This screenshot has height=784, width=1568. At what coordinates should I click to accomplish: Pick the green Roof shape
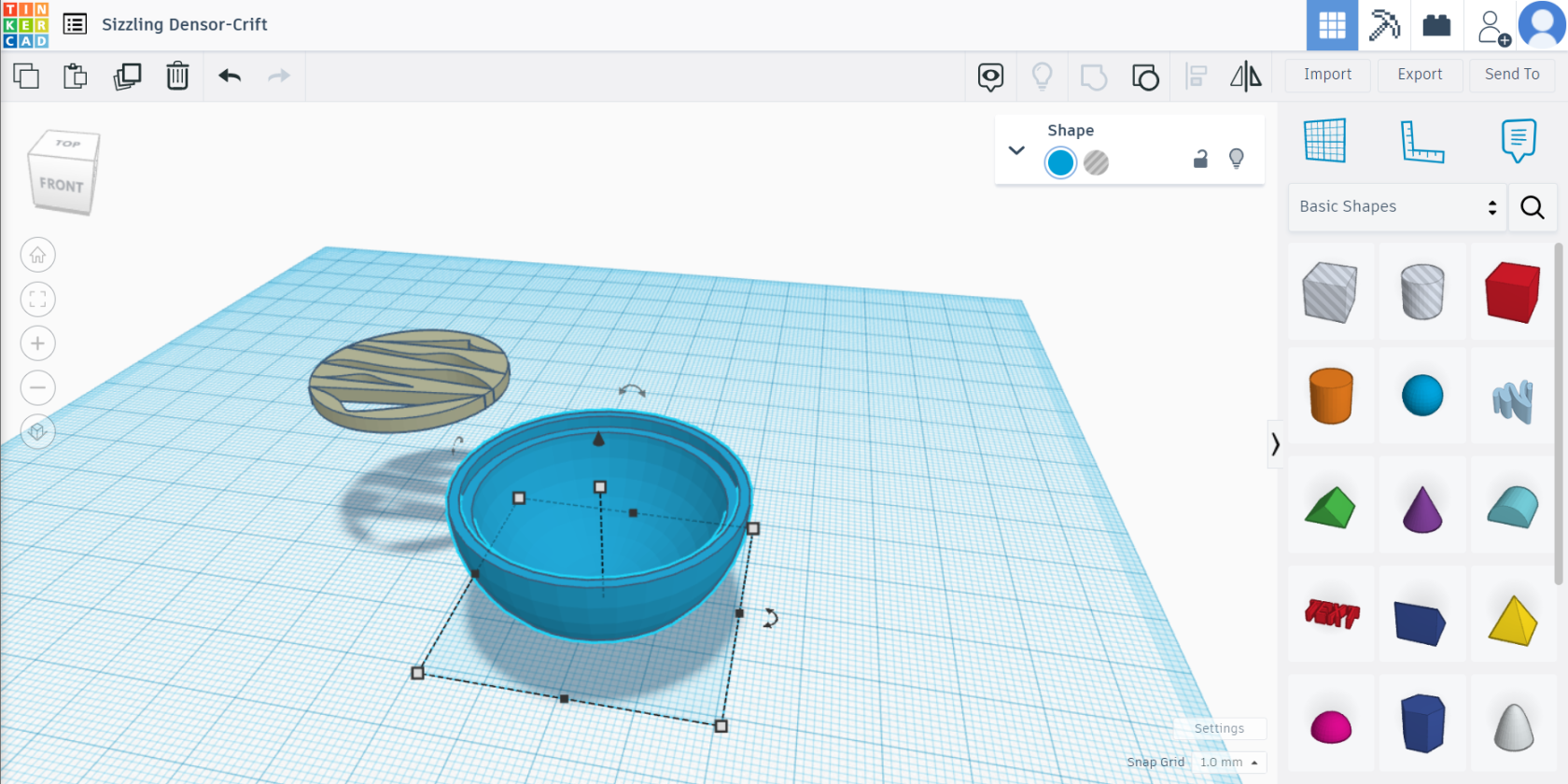[x=1331, y=507]
